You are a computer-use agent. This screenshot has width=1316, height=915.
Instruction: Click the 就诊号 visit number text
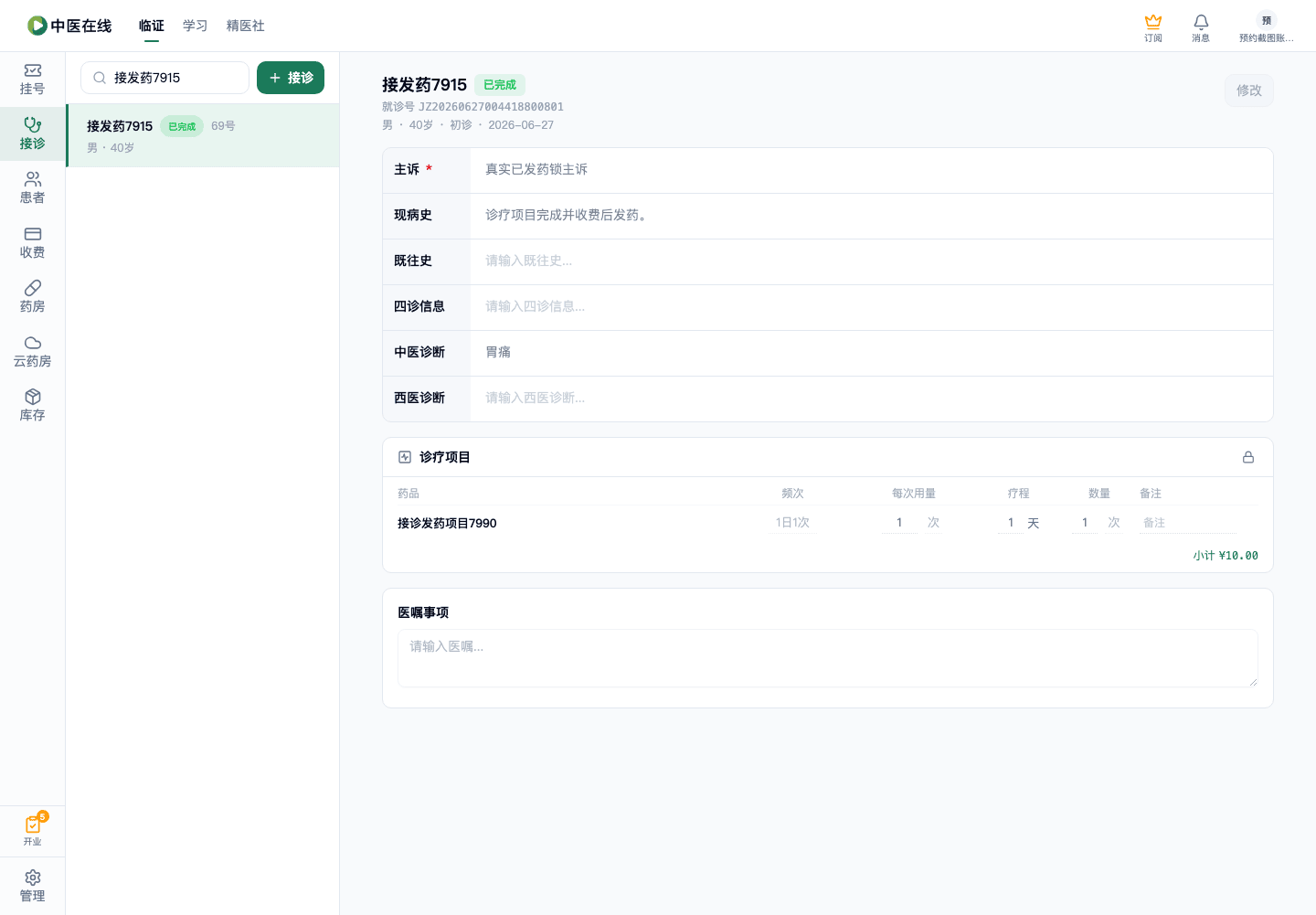[472, 107]
